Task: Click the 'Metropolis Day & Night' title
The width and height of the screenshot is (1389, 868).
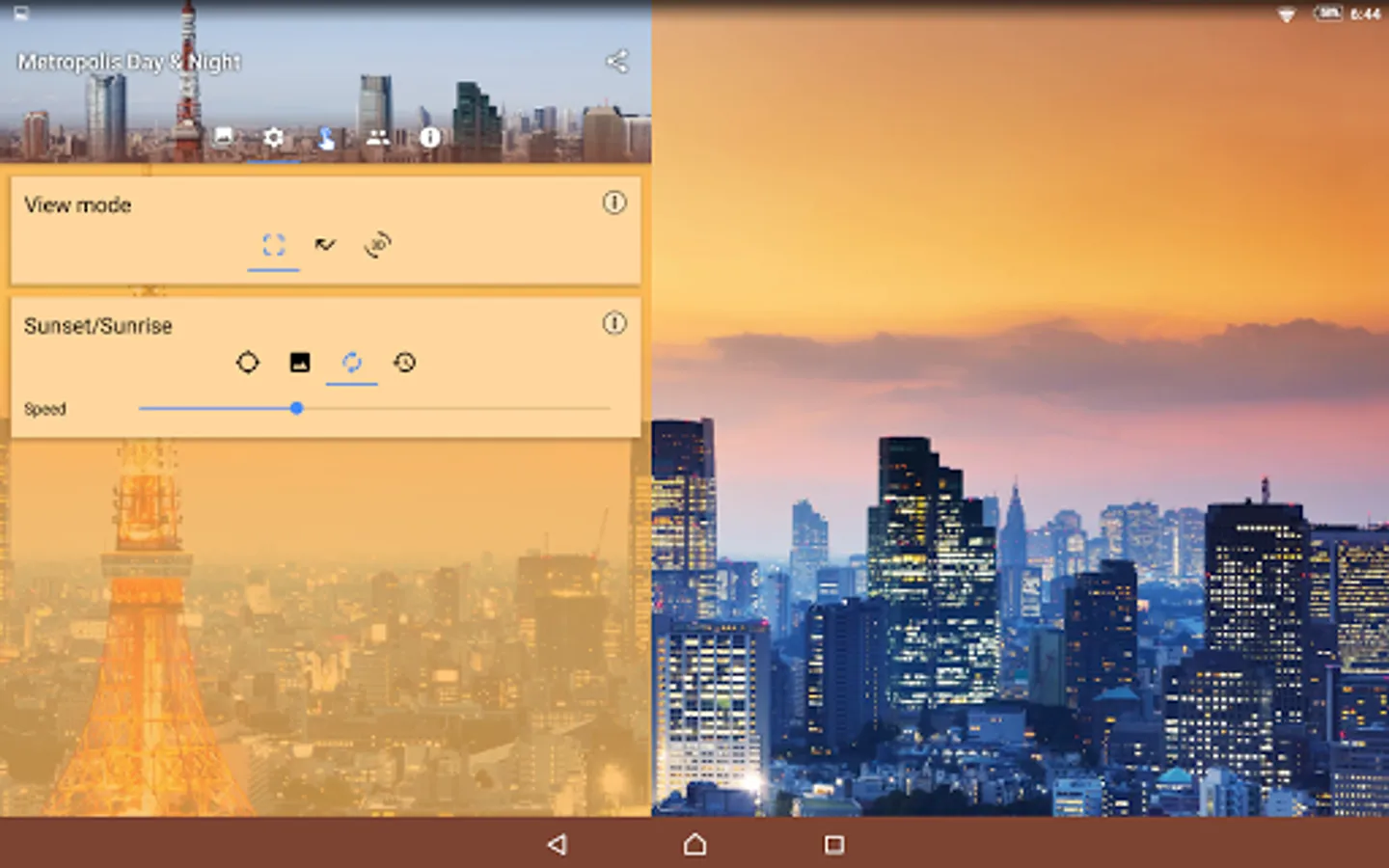Action: (x=129, y=63)
